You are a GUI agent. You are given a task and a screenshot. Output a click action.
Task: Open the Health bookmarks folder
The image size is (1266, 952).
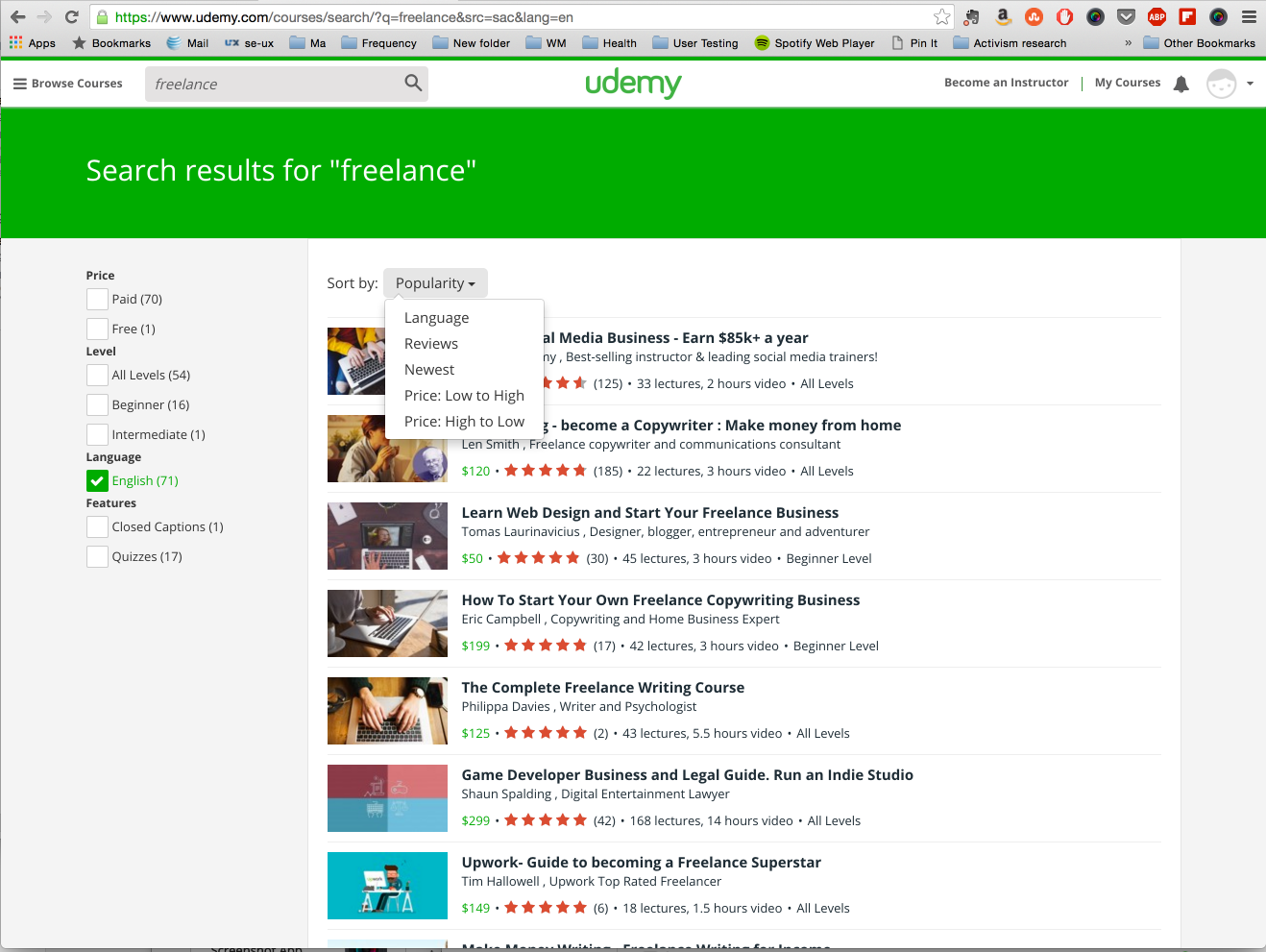(x=609, y=43)
